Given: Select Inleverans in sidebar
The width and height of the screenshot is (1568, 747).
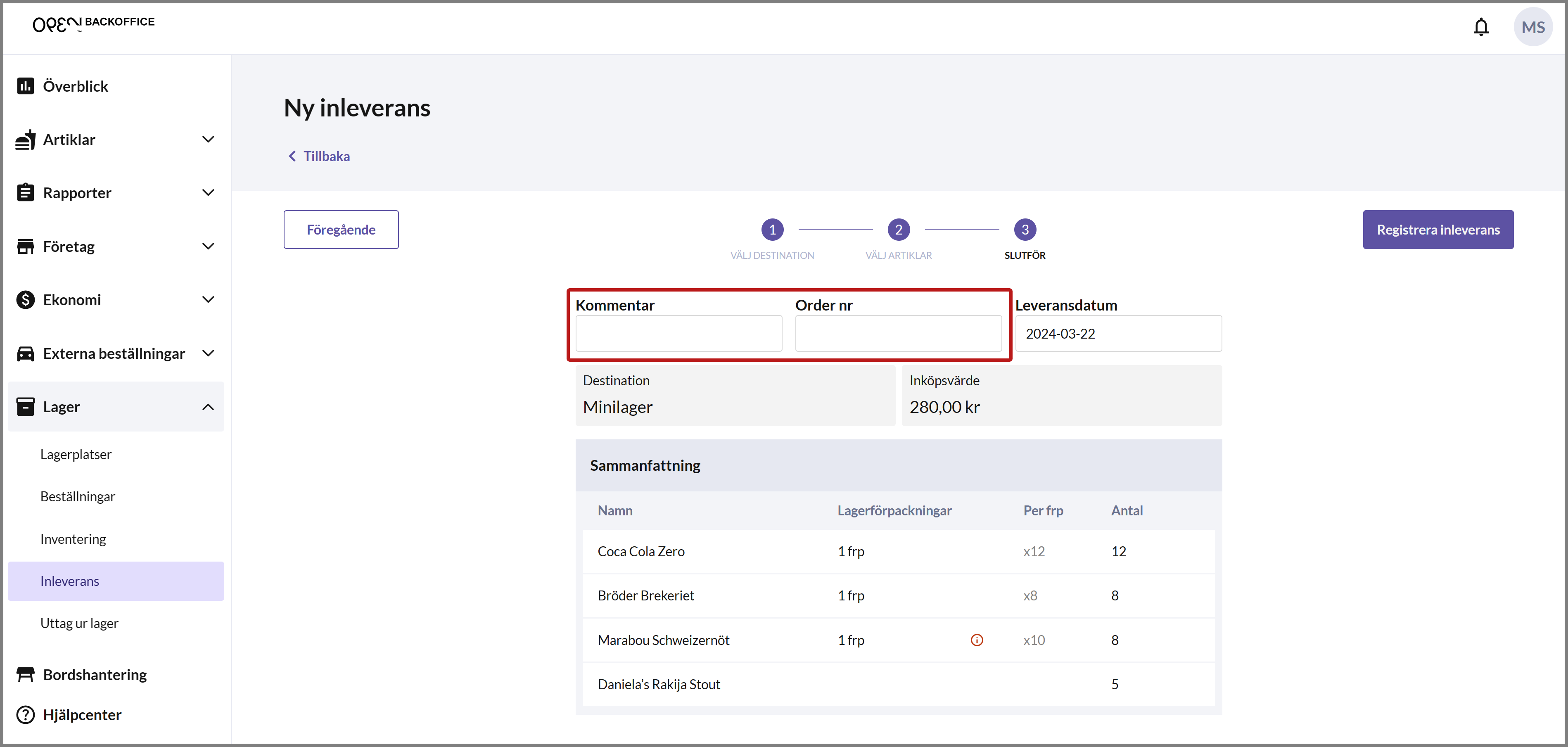Looking at the screenshot, I should 116,581.
